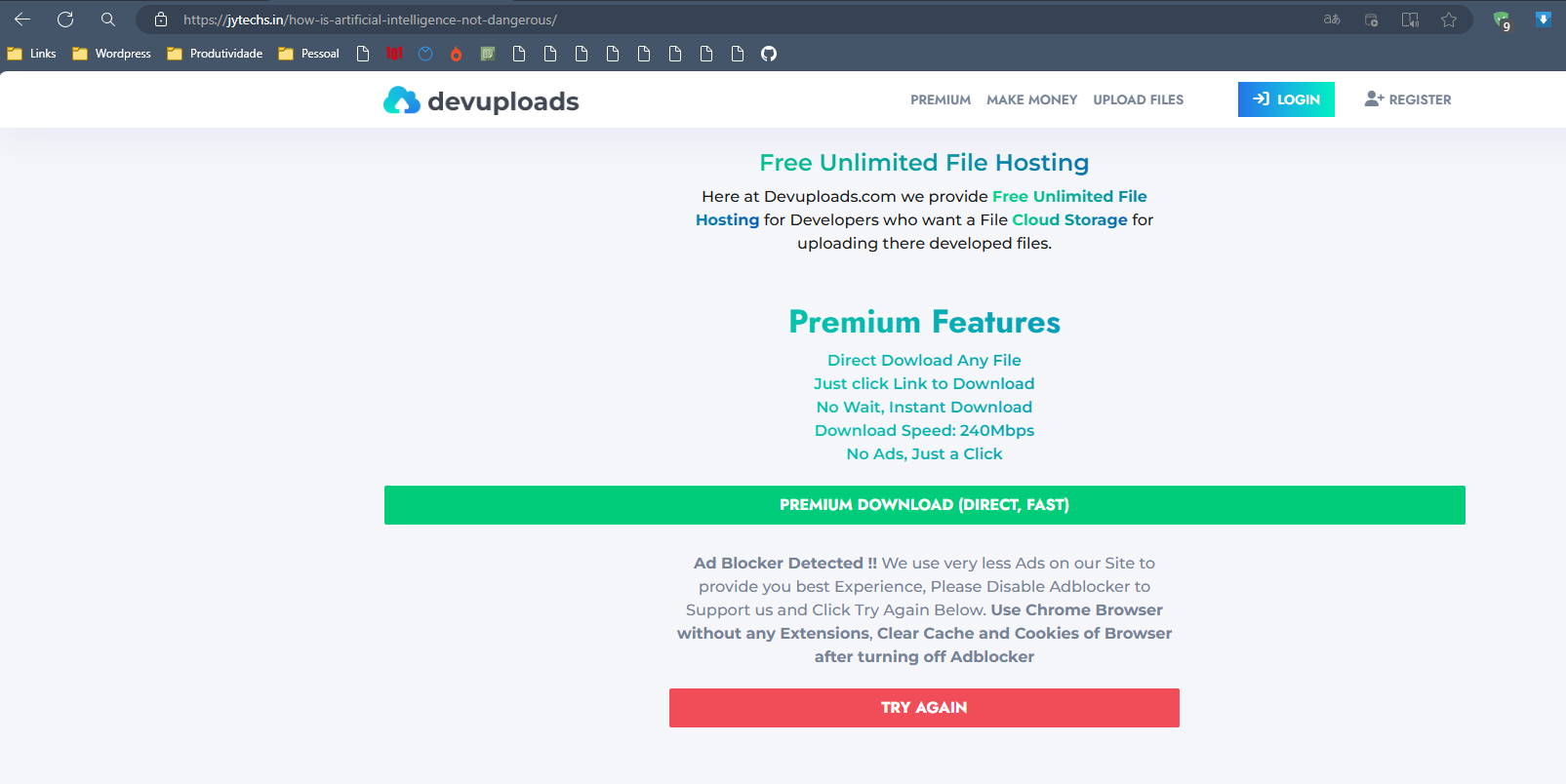The height and width of the screenshot is (784, 1566).
Task: Open the Pessoal bookmarks folder
Action: coord(308,54)
